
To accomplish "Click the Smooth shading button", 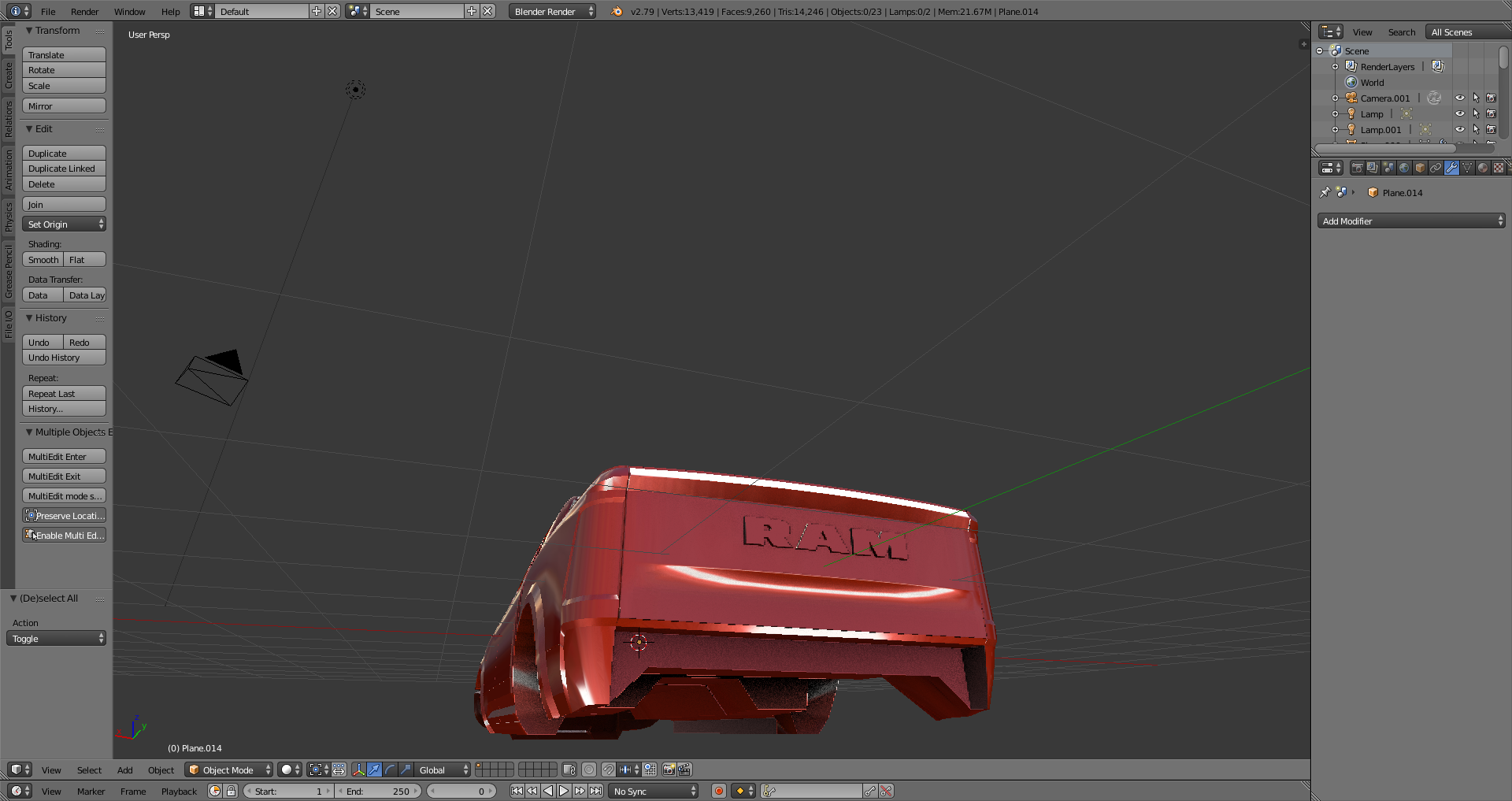I will pos(43,260).
